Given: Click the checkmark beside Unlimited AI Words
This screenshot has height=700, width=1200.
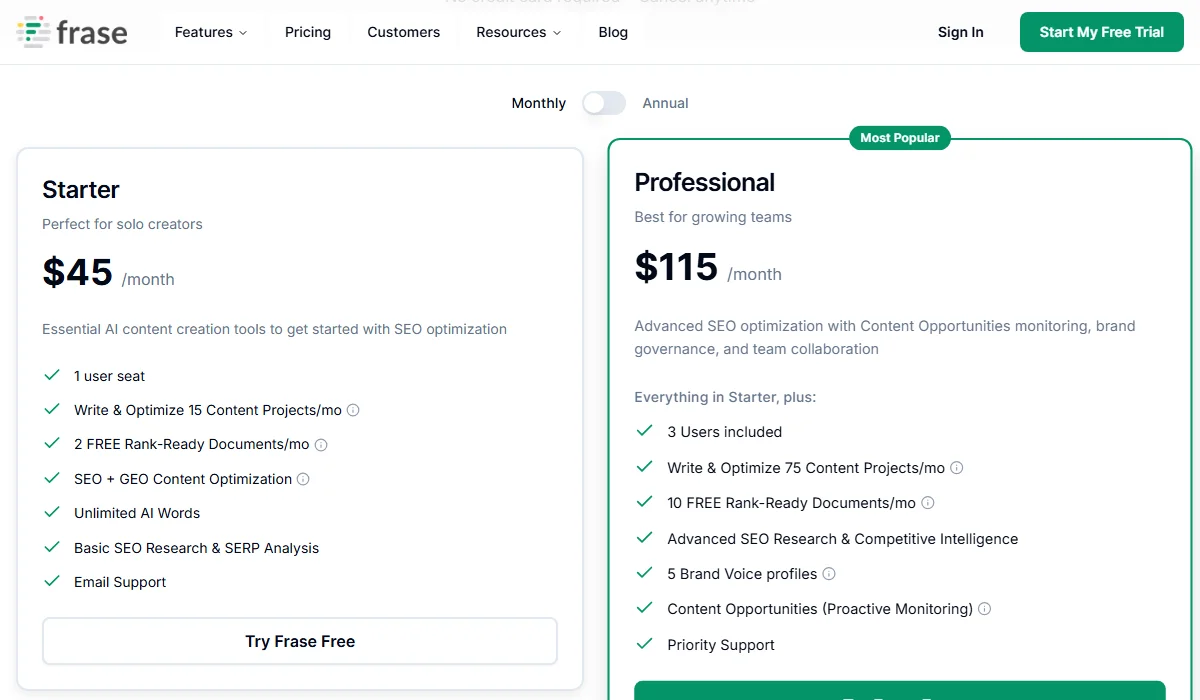Looking at the screenshot, I should click(x=52, y=513).
